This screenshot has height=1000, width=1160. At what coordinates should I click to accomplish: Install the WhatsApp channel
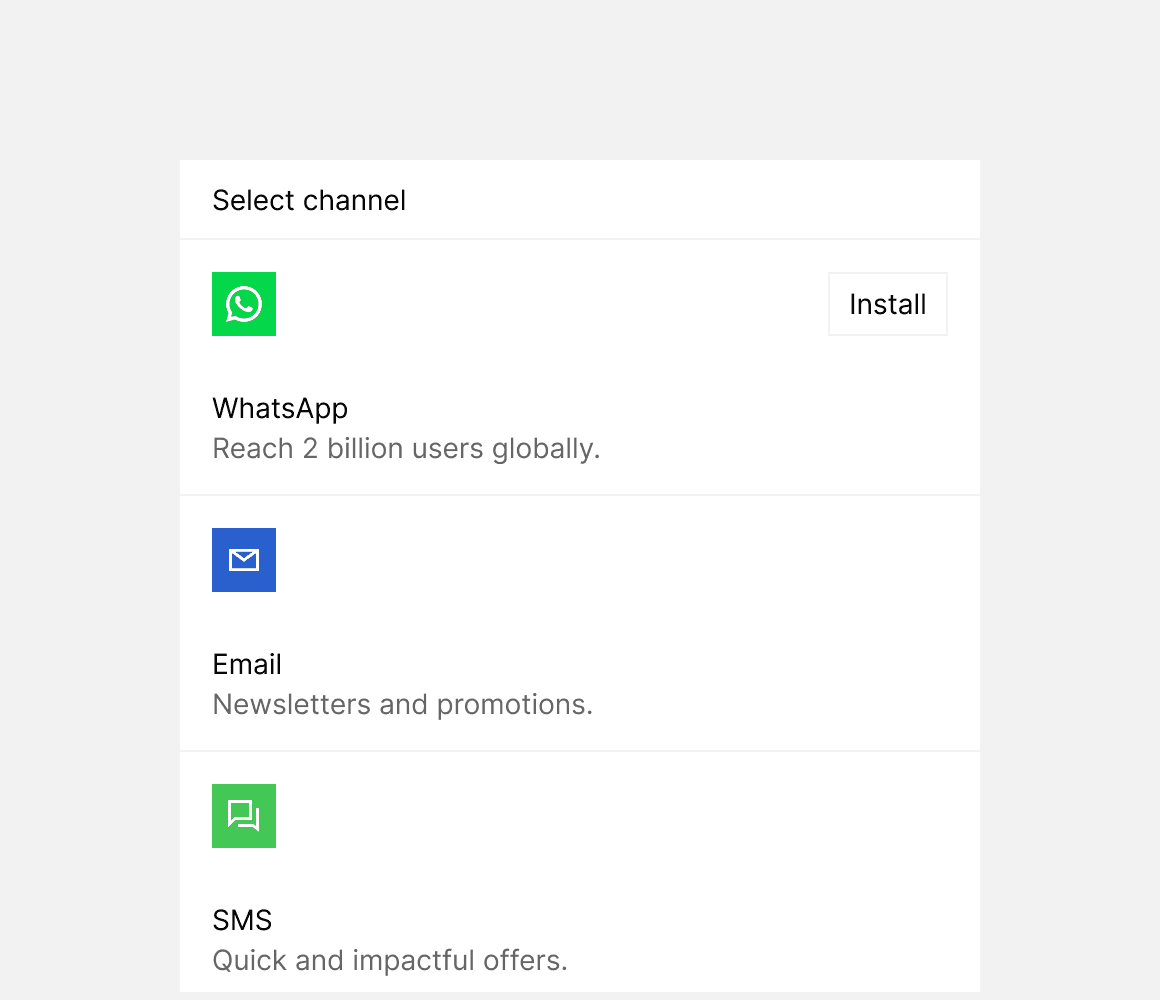click(888, 304)
